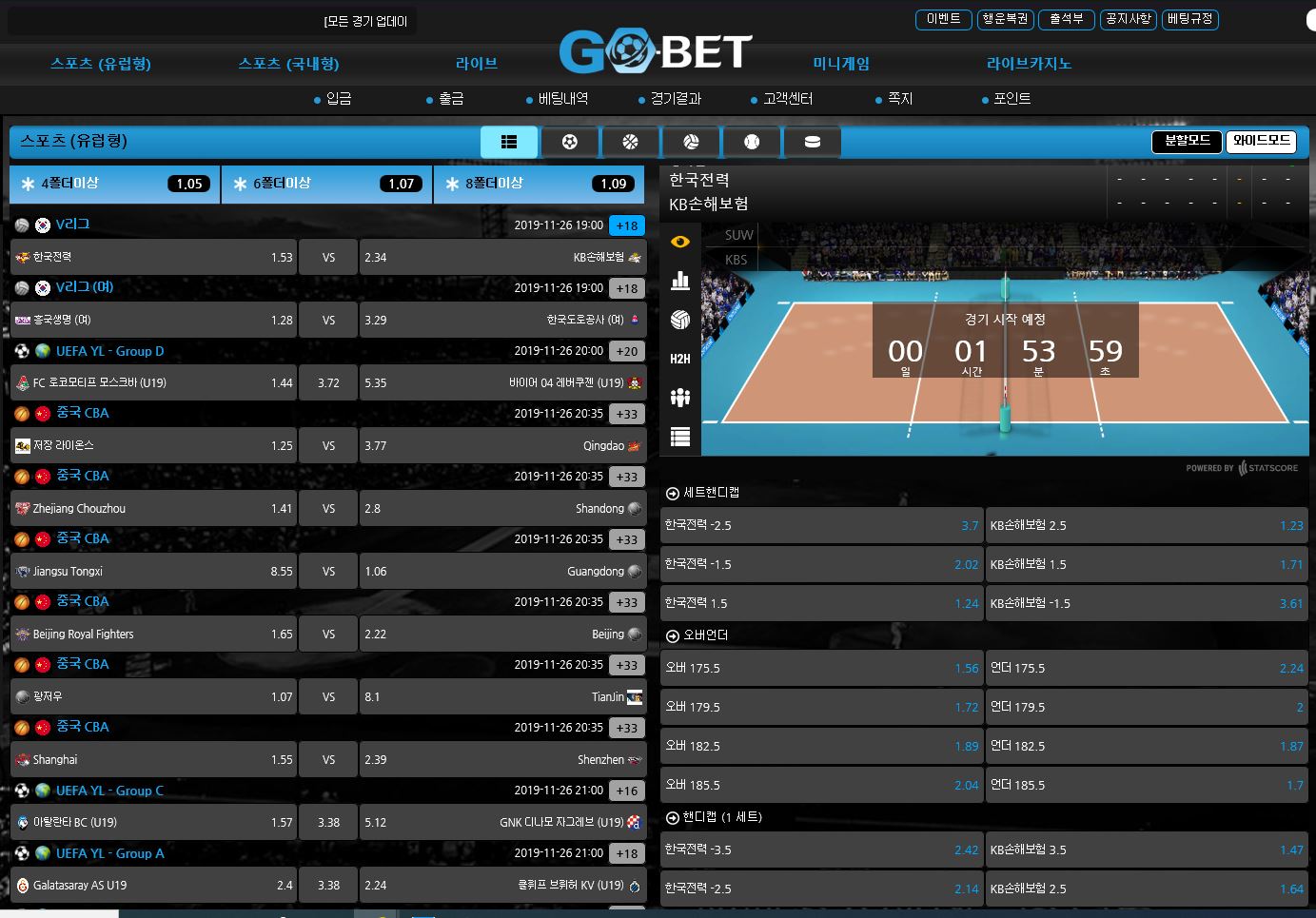Pick draw 3.72 for FC 로코모티프 모스크바
Image resolution: width=1316 pixels, height=918 pixels.
coord(328,382)
